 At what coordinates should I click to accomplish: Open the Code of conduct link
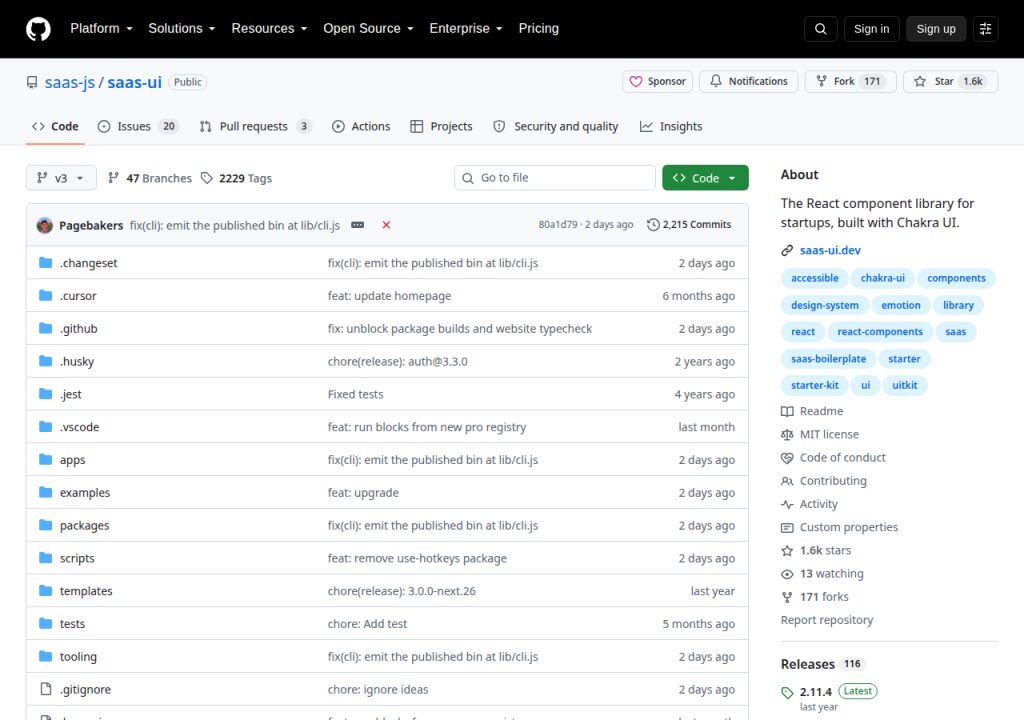click(x=833, y=458)
